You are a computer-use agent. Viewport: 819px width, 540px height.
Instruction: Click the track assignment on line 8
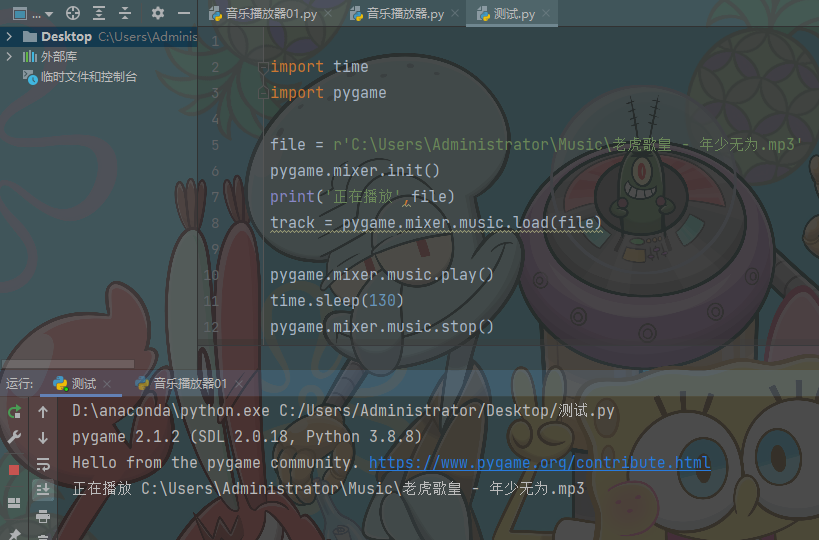pyautogui.click(x=436, y=223)
